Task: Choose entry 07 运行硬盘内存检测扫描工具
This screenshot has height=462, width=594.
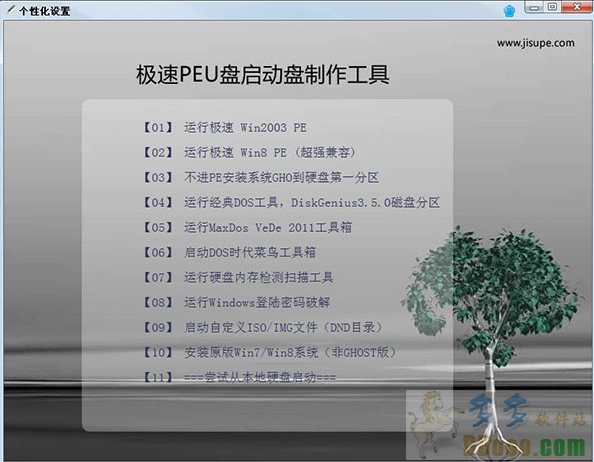Action: [238, 278]
